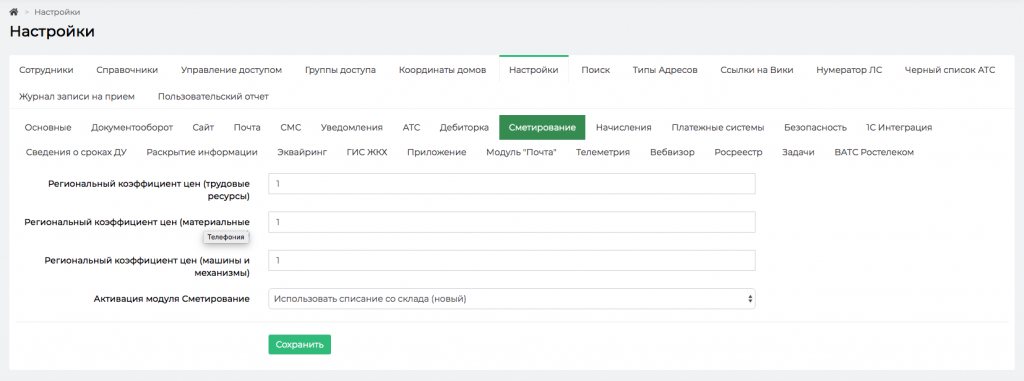The width and height of the screenshot is (1024, 381).
Task: Open the Пользовательский отчет tab
Action: (213, 96)
